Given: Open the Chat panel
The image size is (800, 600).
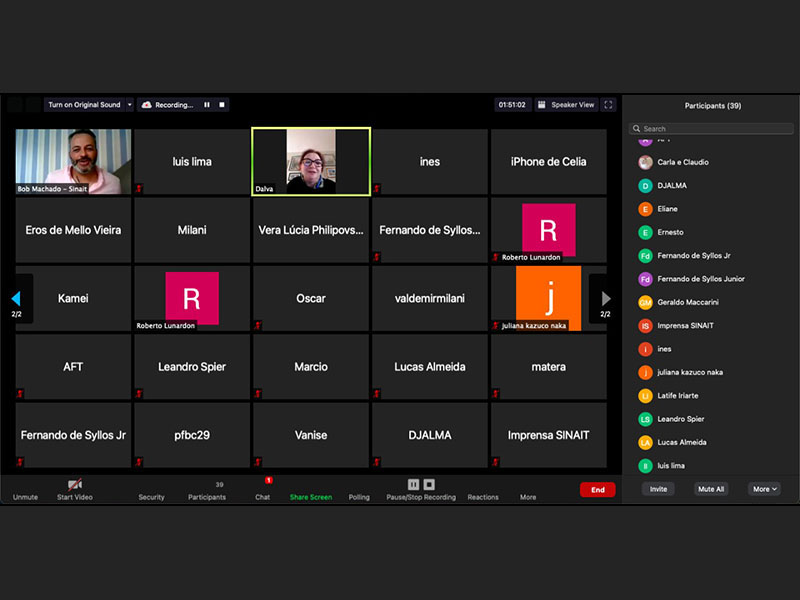Looking at the screenshot, I should coord(262,487).
